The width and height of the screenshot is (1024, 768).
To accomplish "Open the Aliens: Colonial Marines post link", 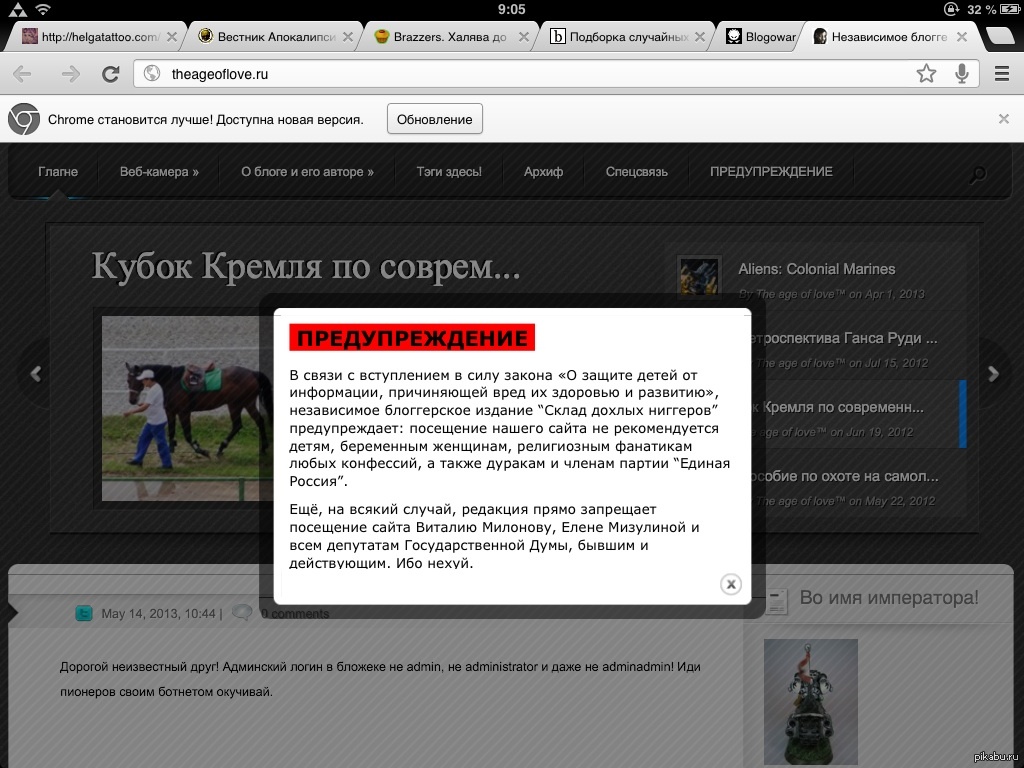I will point(816,269).
